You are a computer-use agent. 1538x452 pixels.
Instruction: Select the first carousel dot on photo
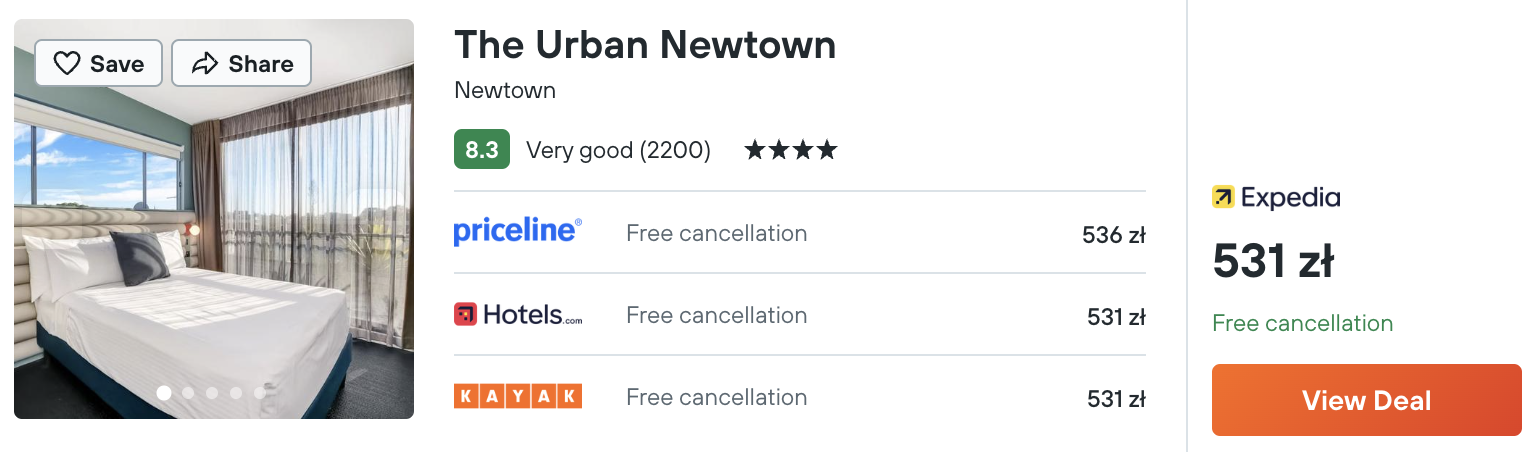164,393
